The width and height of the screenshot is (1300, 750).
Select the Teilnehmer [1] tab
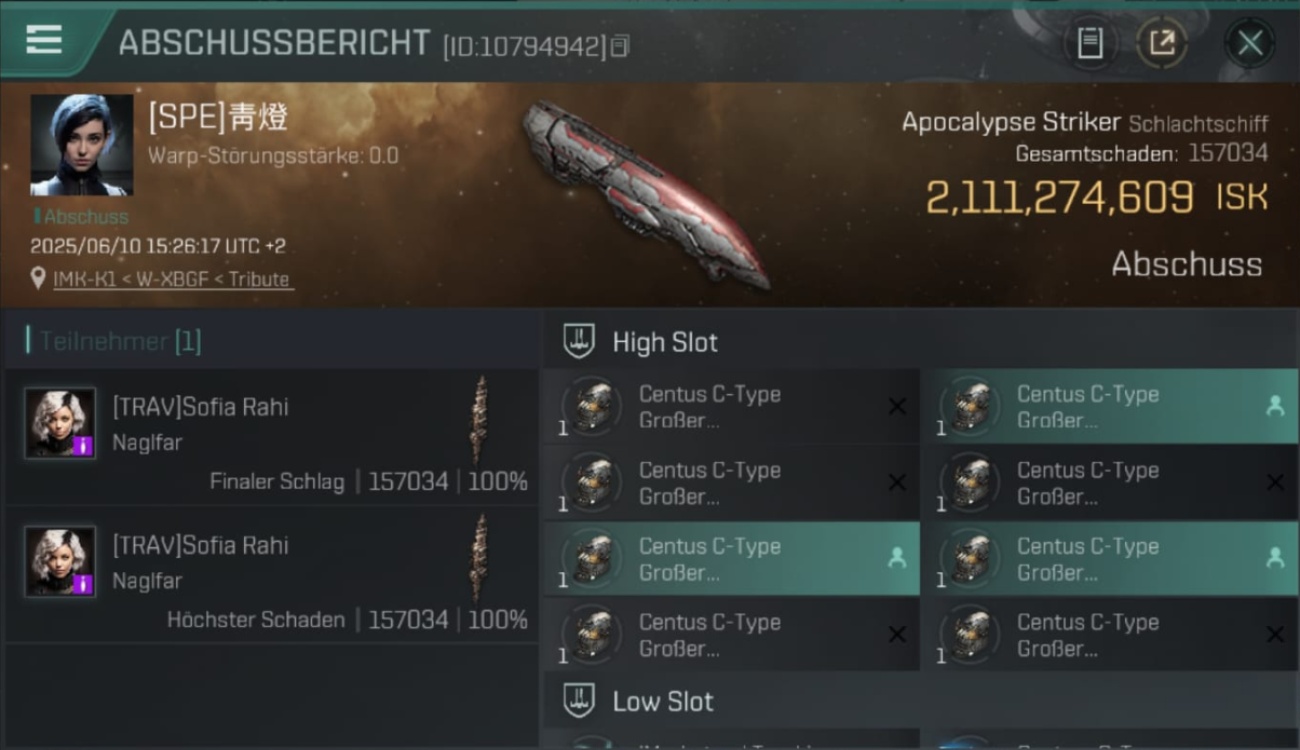click(x=114, y=341)
